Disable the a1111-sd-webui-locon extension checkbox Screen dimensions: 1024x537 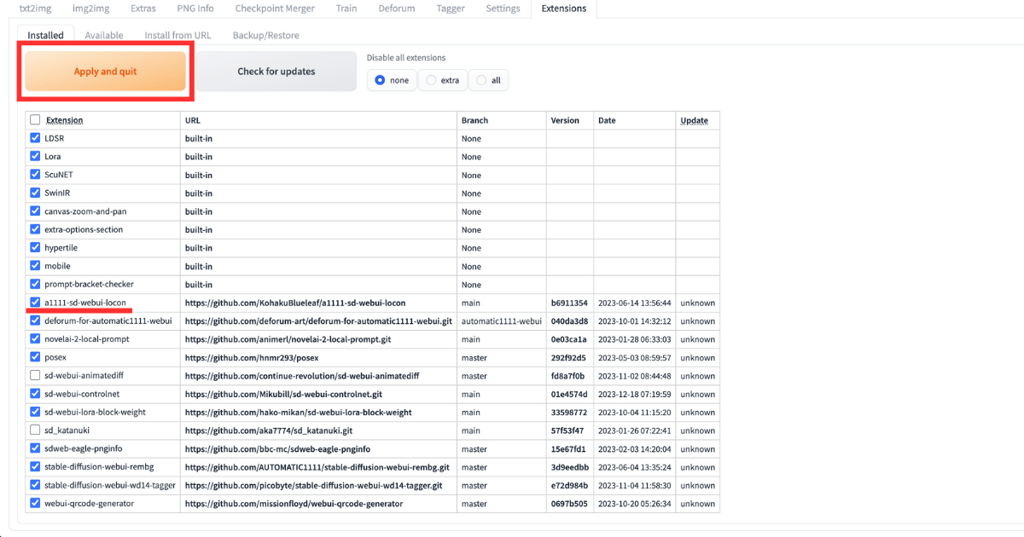[x=36, y=302]
